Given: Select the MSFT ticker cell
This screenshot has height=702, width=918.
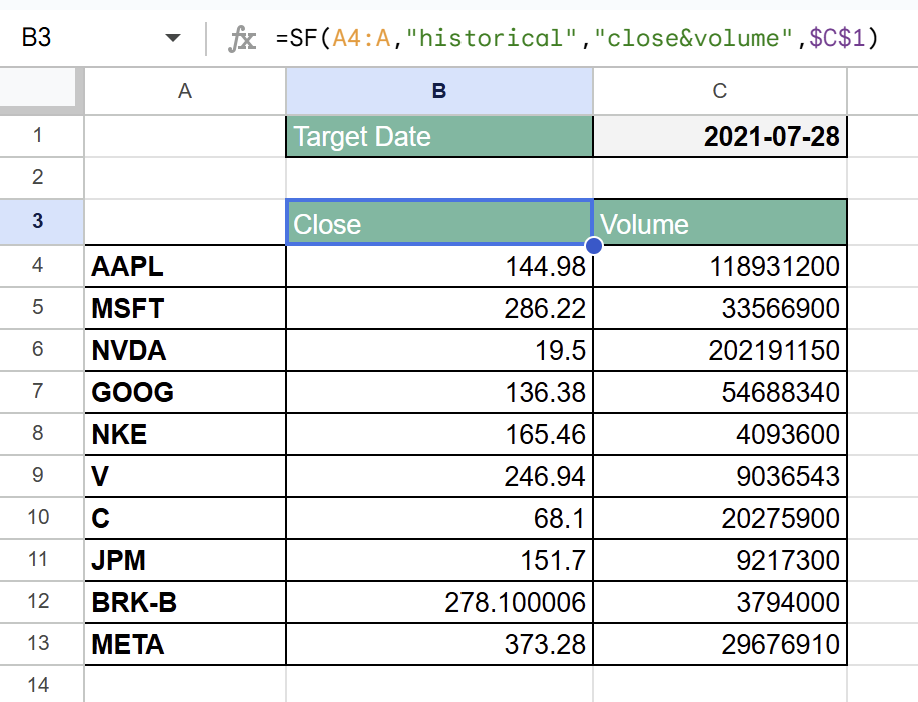Looking at the screenshot, I should pos(184,307).
